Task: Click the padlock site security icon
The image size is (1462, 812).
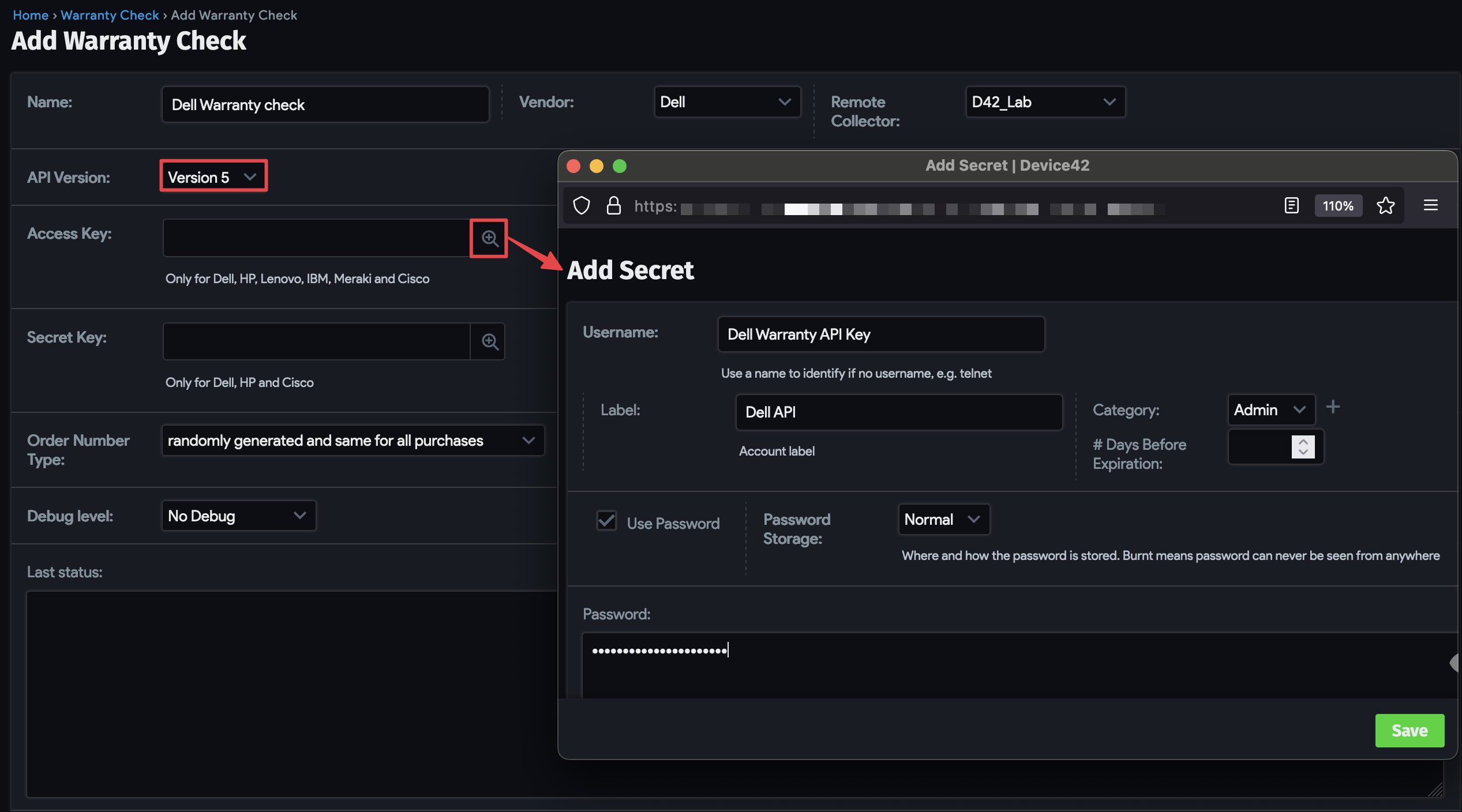Action: (x=613, y=205)
